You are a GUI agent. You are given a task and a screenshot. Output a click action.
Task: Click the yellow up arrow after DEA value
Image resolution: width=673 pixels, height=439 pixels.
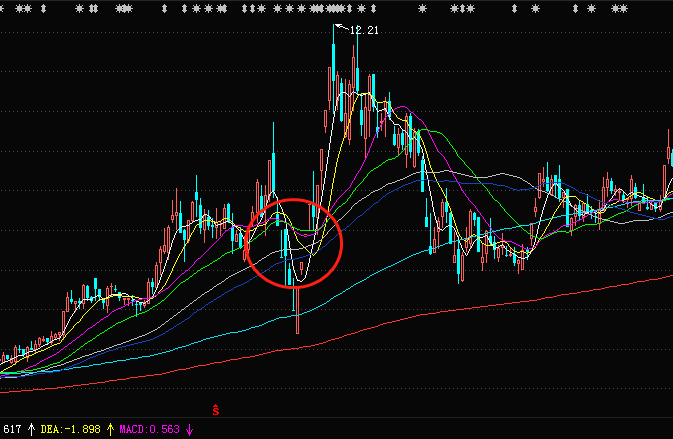[x=110, y=429]
